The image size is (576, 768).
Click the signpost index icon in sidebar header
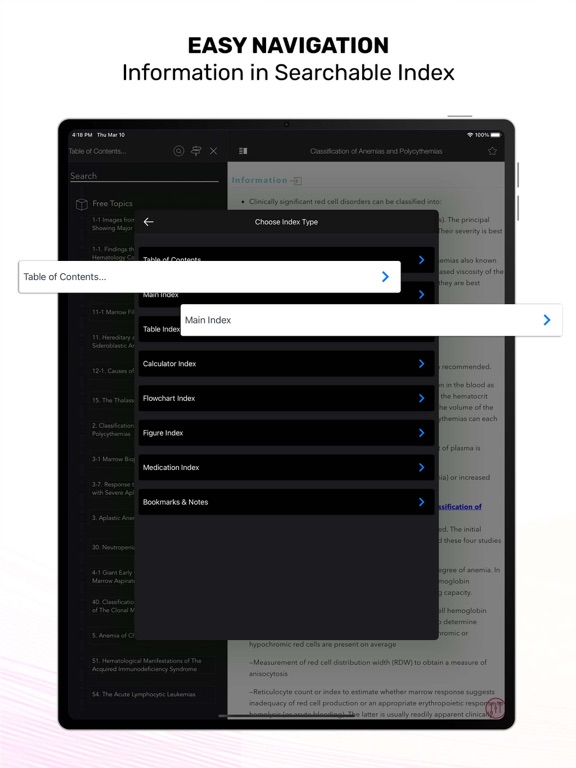coord(196,151)
